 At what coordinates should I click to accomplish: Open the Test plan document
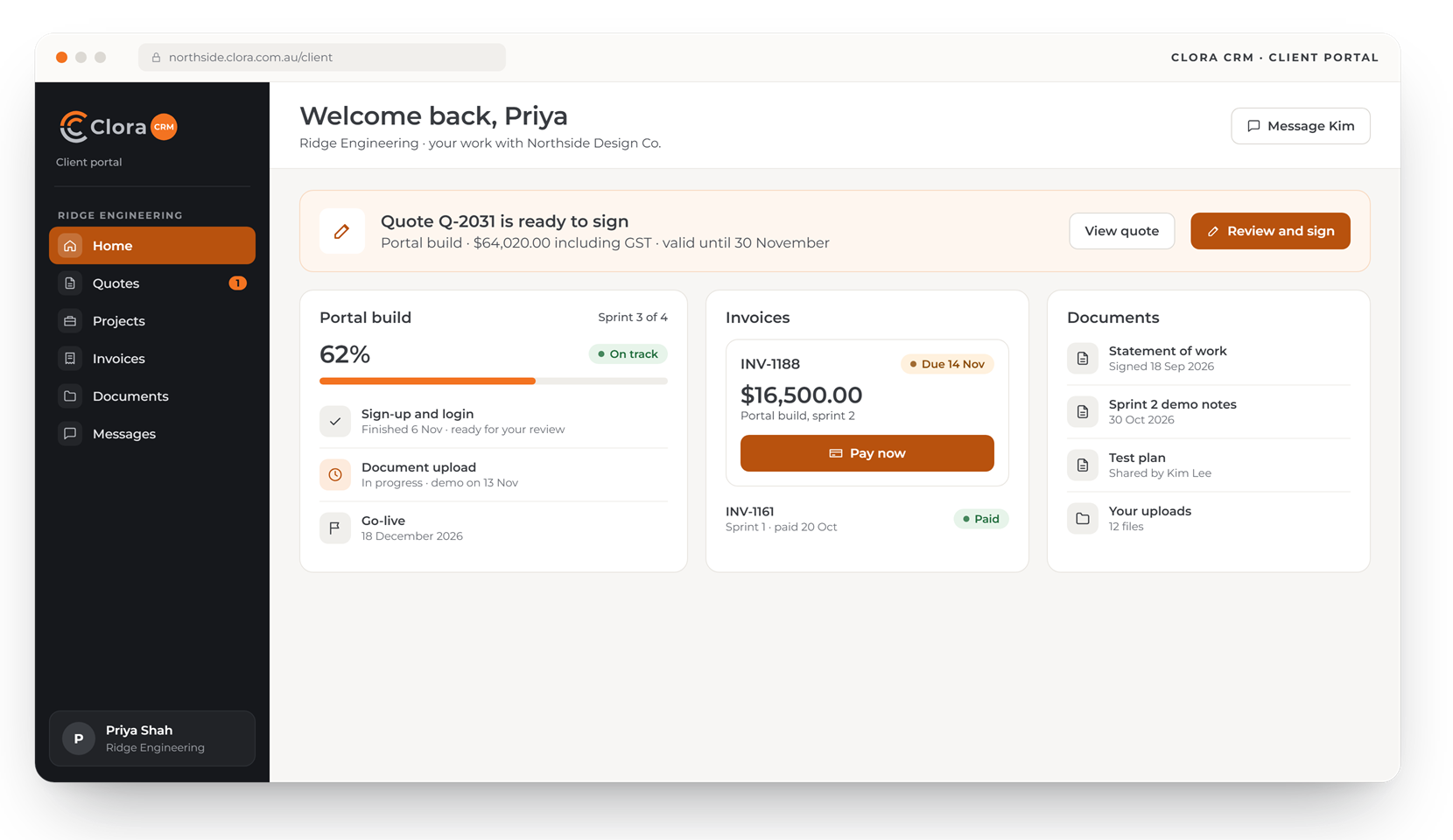[1209, 465]
